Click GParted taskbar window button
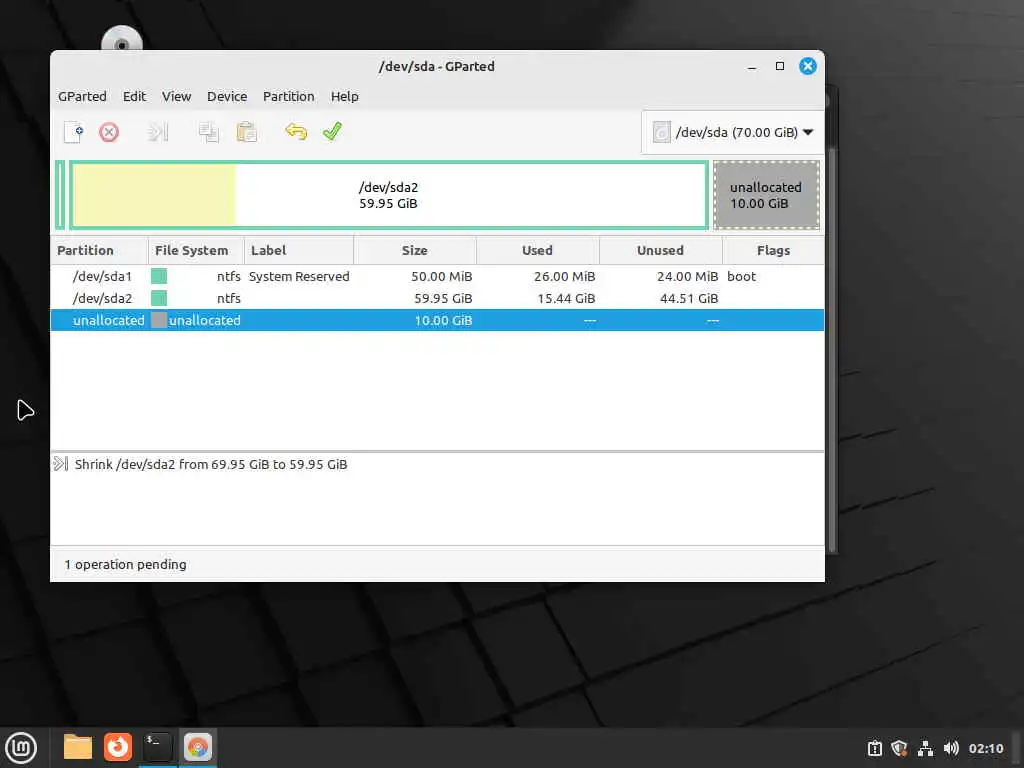The image size is (1024, 768). [x=197, y=747]
